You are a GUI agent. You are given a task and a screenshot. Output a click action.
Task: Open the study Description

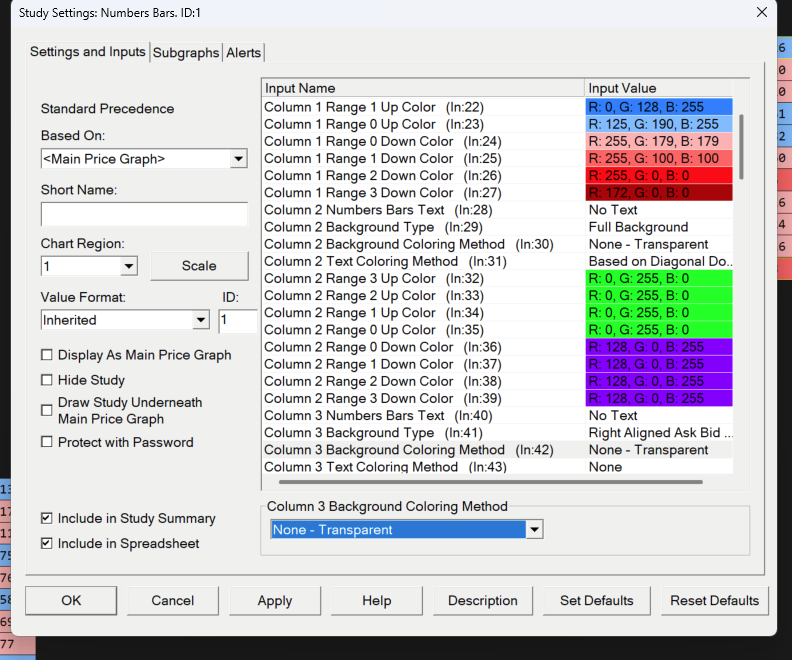483,601
